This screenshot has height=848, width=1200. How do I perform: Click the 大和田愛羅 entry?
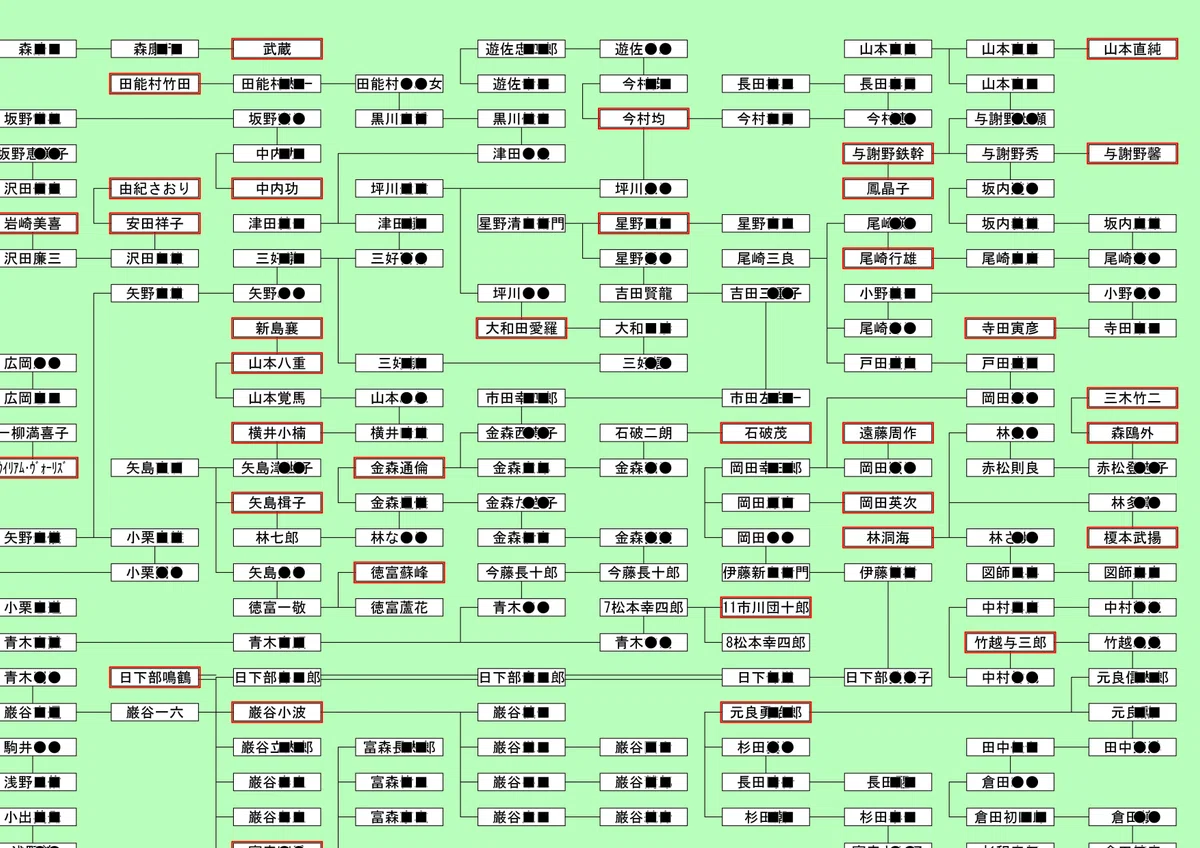tap(521, 328)
